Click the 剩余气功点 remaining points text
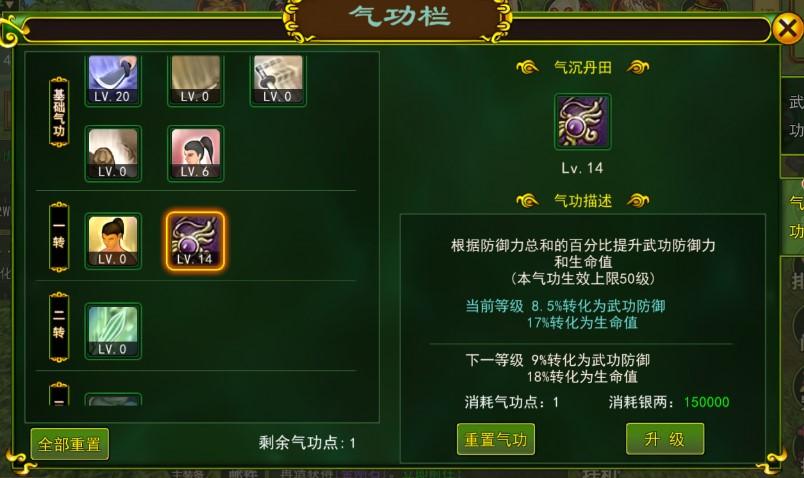Viewport: 804px width, 478px height. (307, 442)
